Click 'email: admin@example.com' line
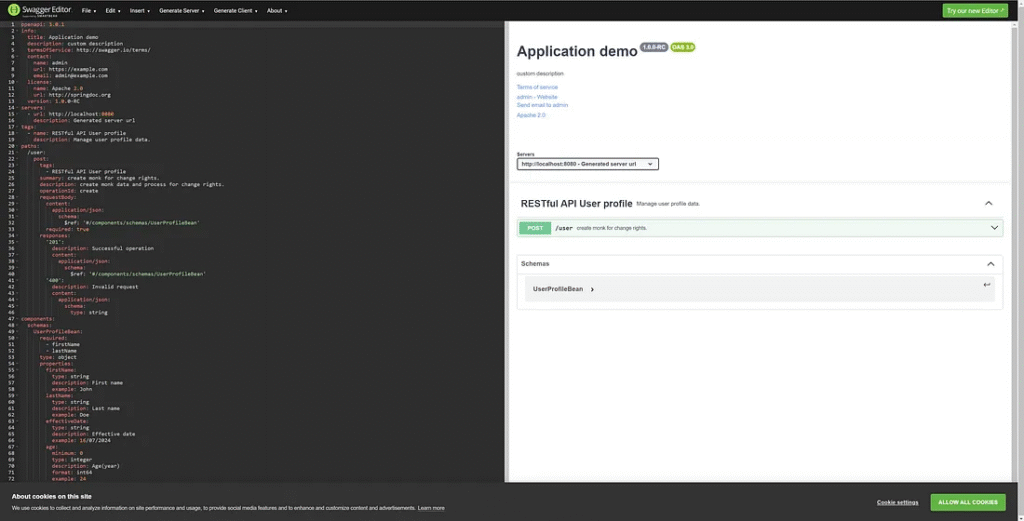This screenshot has height=521, width=1024. [71, 75]
